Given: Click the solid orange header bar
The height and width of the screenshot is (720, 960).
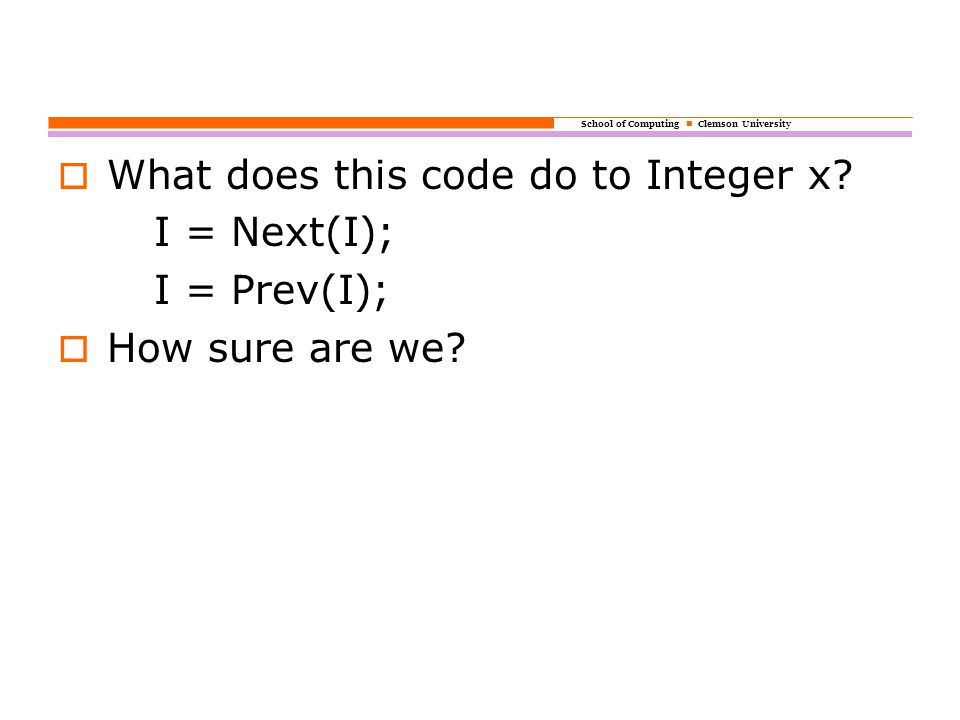Looking at the screenshot, I should 301,122.
